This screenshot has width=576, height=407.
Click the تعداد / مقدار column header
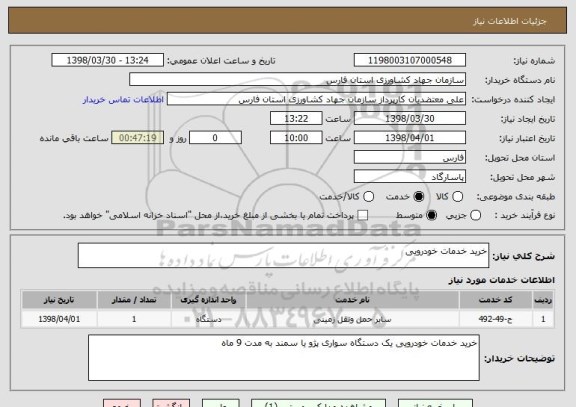134,300
